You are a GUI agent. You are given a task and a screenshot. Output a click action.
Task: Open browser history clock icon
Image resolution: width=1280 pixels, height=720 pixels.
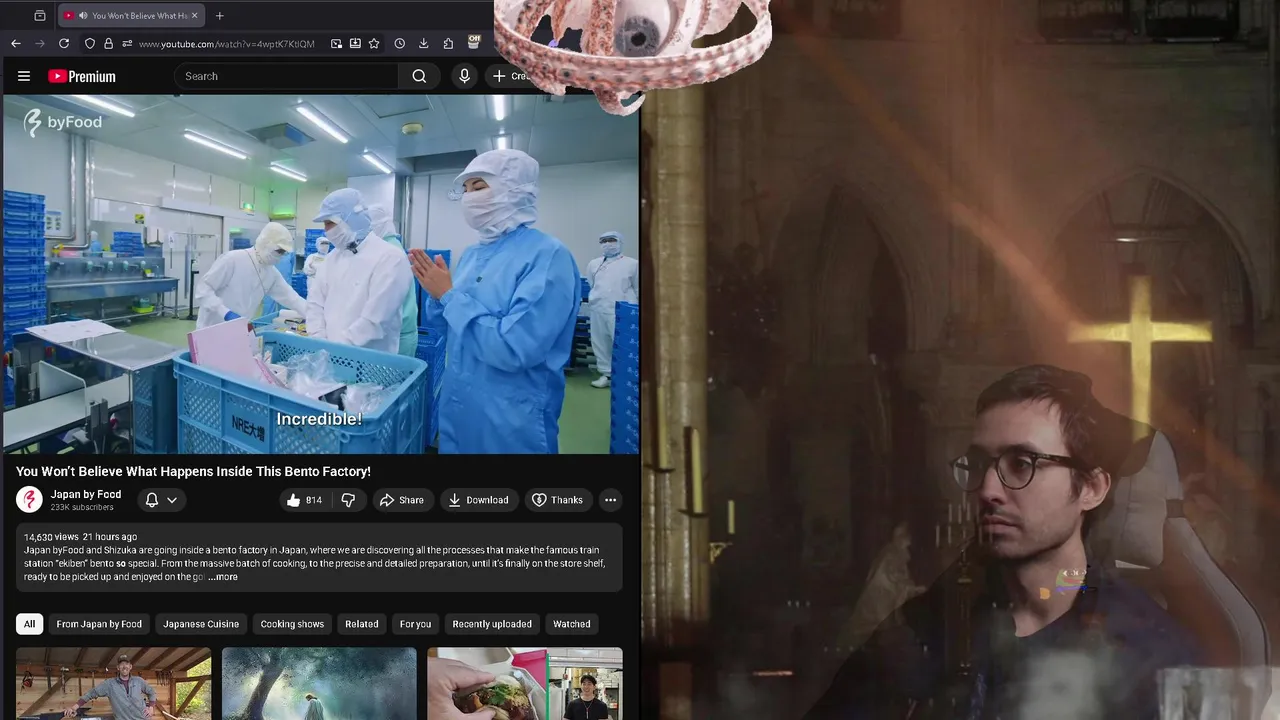pos(399,44)
